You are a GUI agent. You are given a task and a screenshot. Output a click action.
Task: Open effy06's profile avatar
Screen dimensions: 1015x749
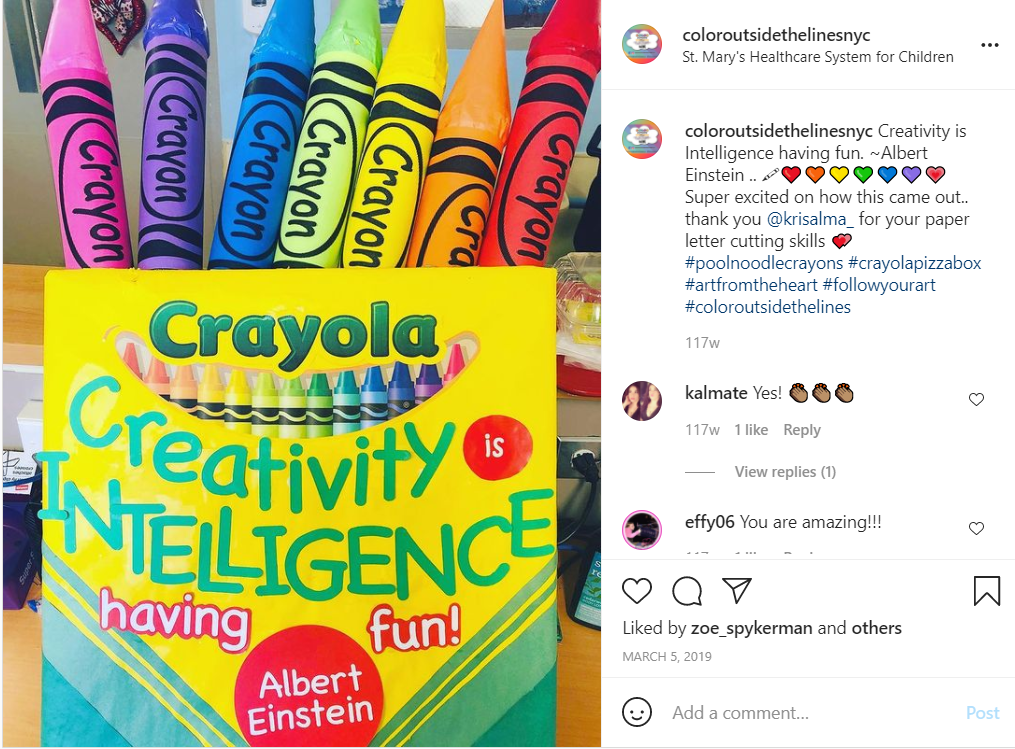pyautogui.click(x=641, y=530)
